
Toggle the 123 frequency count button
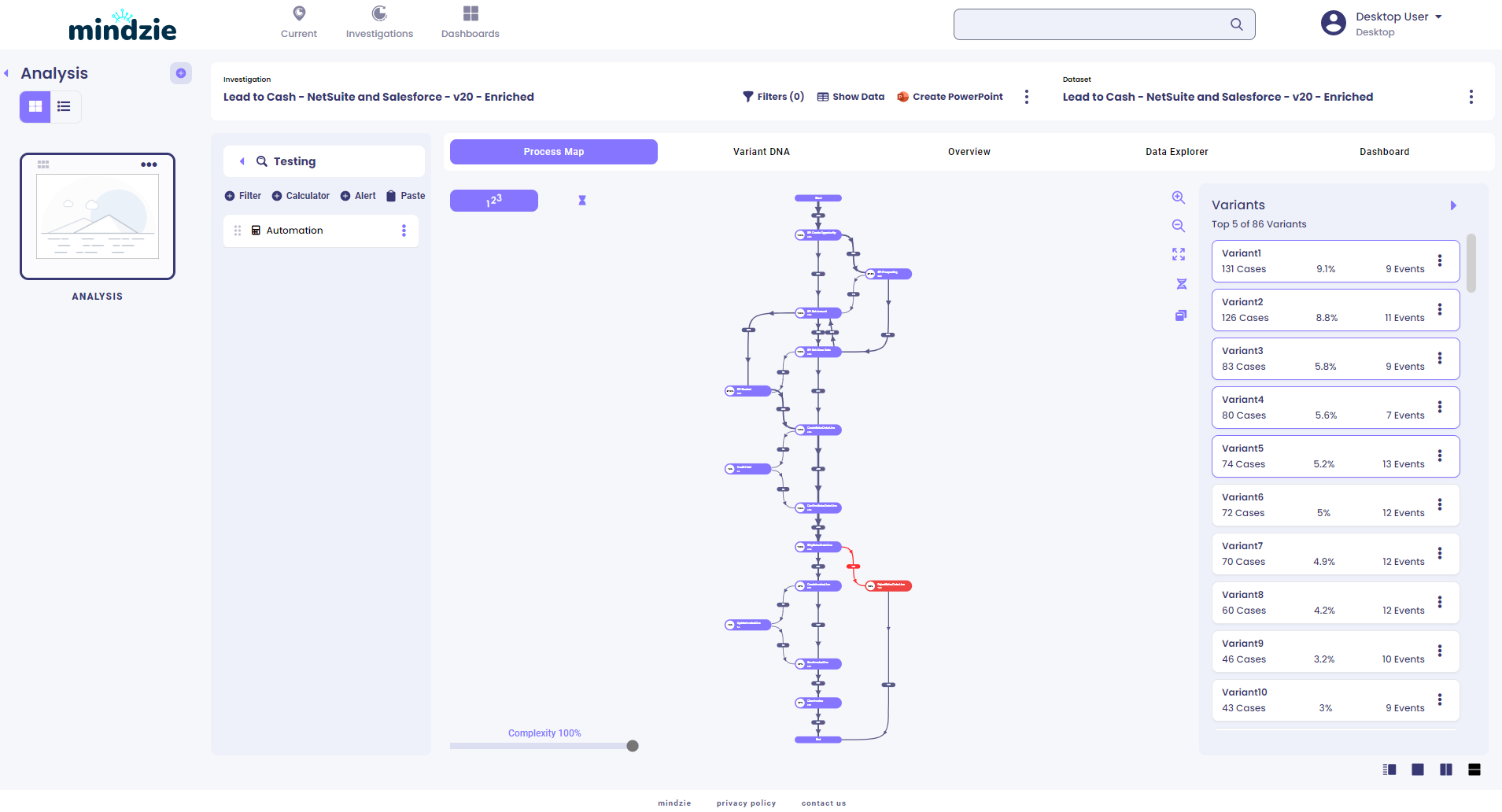pos(494,201)
